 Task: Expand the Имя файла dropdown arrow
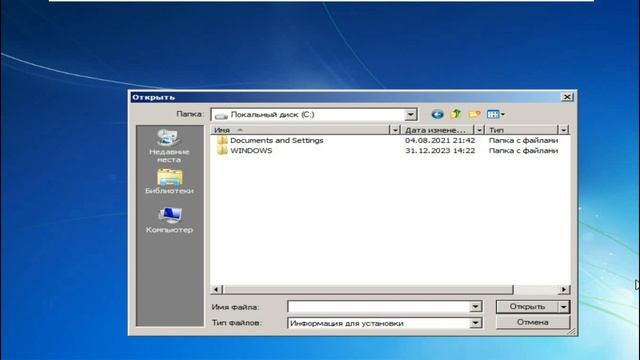[x=475, y=307]
